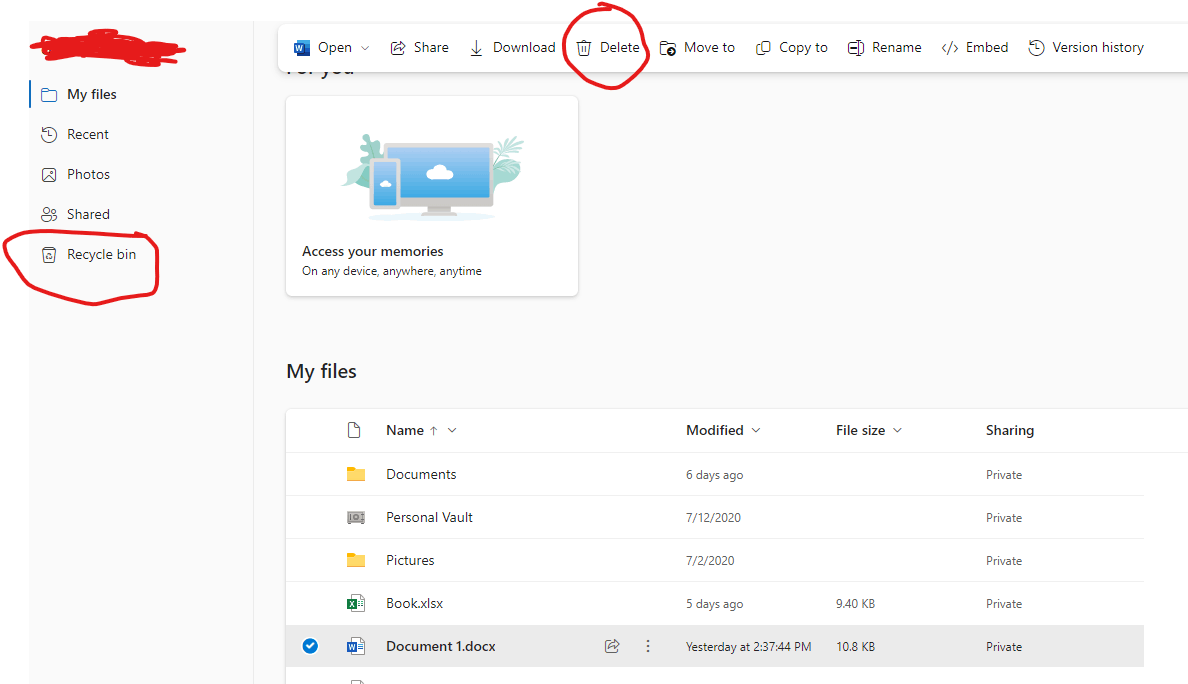This screenshot has height=684, width=1188.
Task: Click the Download arrow icon
Action: pyautogui.click(x=476, y=48)
